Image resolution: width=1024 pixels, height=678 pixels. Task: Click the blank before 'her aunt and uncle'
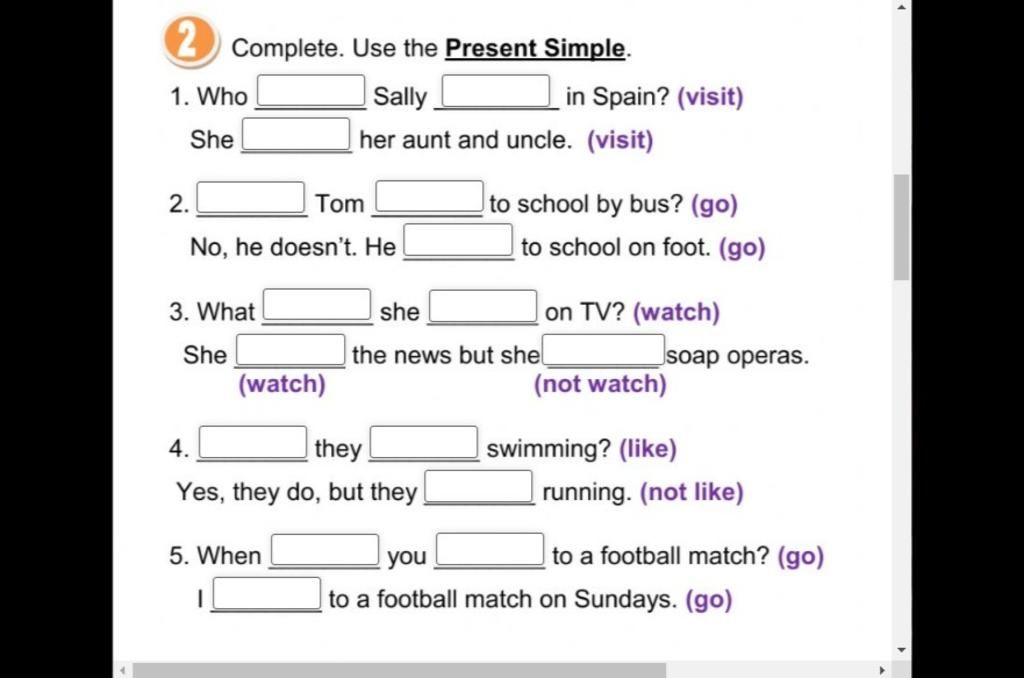pyautogui.click(x=296, y=134)
